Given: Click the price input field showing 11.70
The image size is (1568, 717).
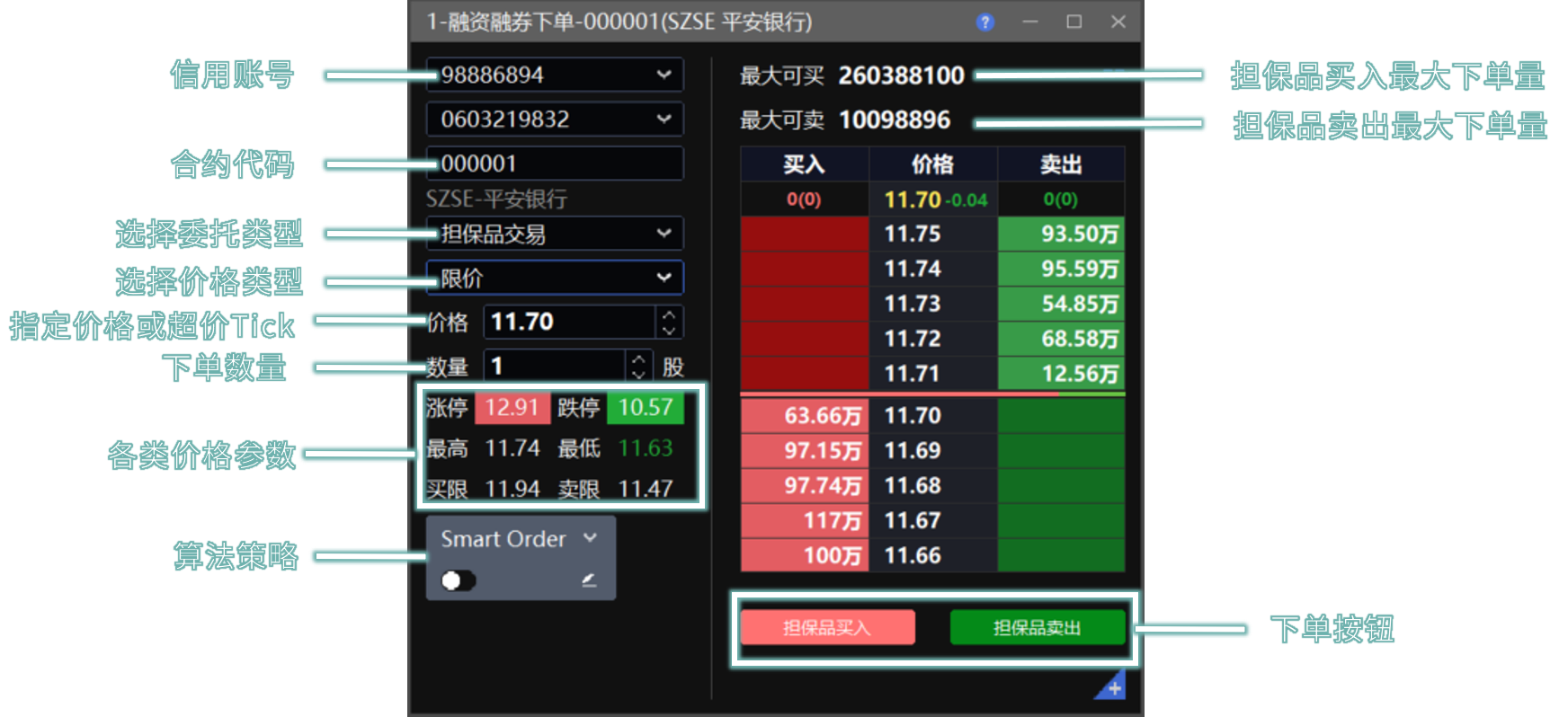Looking at the screenshot, I should point(568,322).
